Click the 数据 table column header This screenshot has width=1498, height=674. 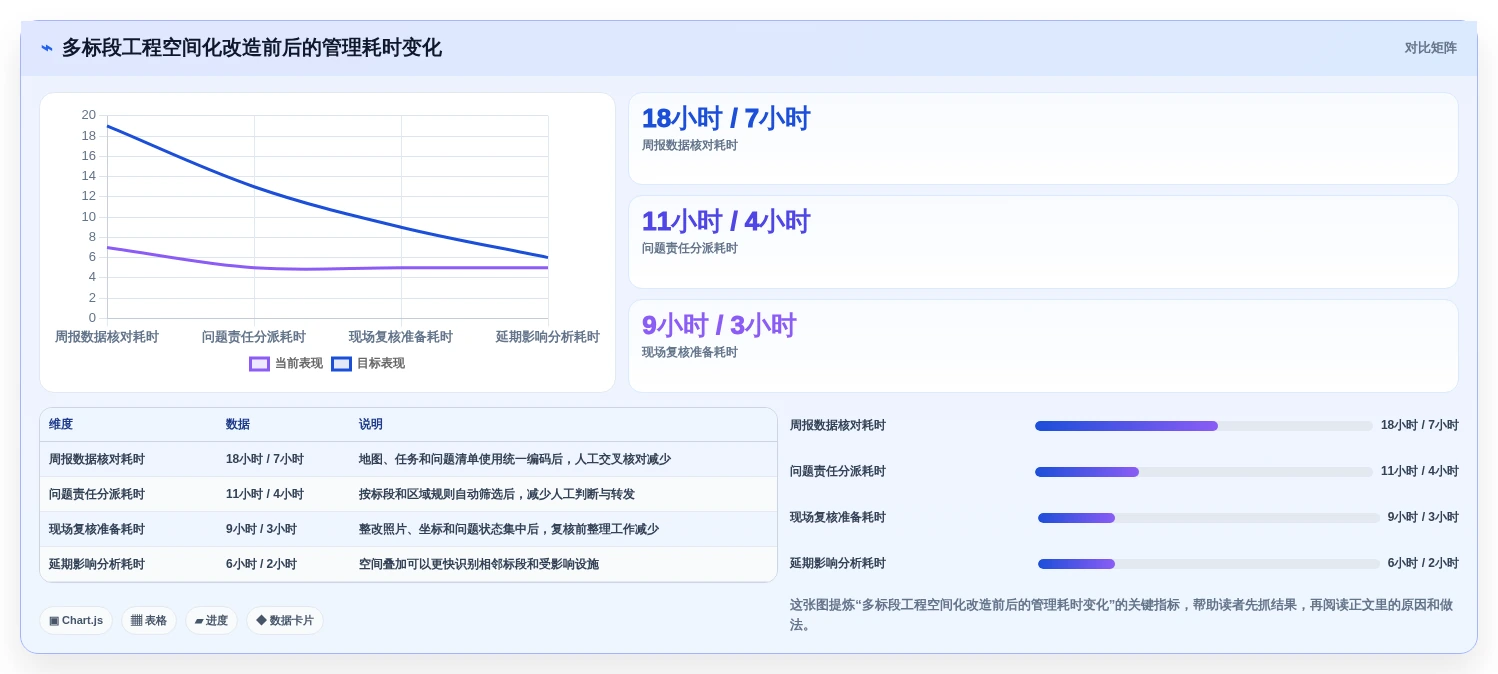238,425
